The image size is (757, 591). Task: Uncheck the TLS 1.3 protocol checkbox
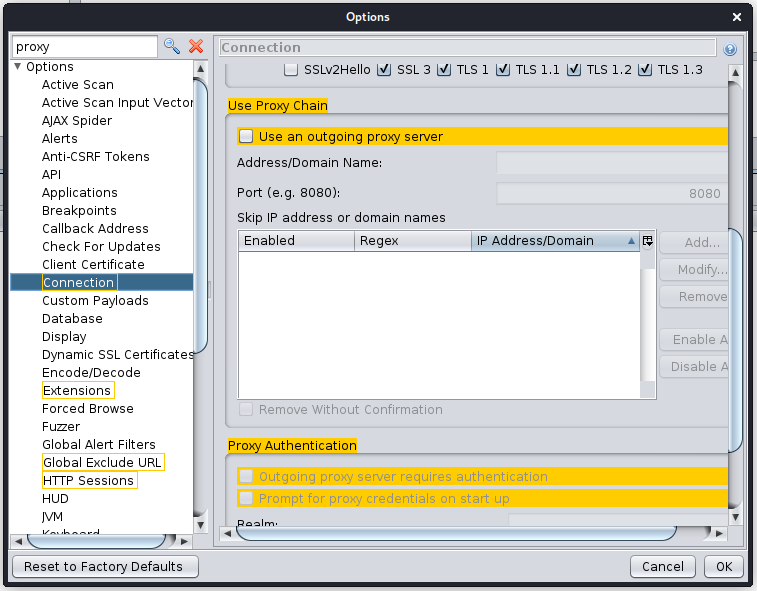coord(645,70)
